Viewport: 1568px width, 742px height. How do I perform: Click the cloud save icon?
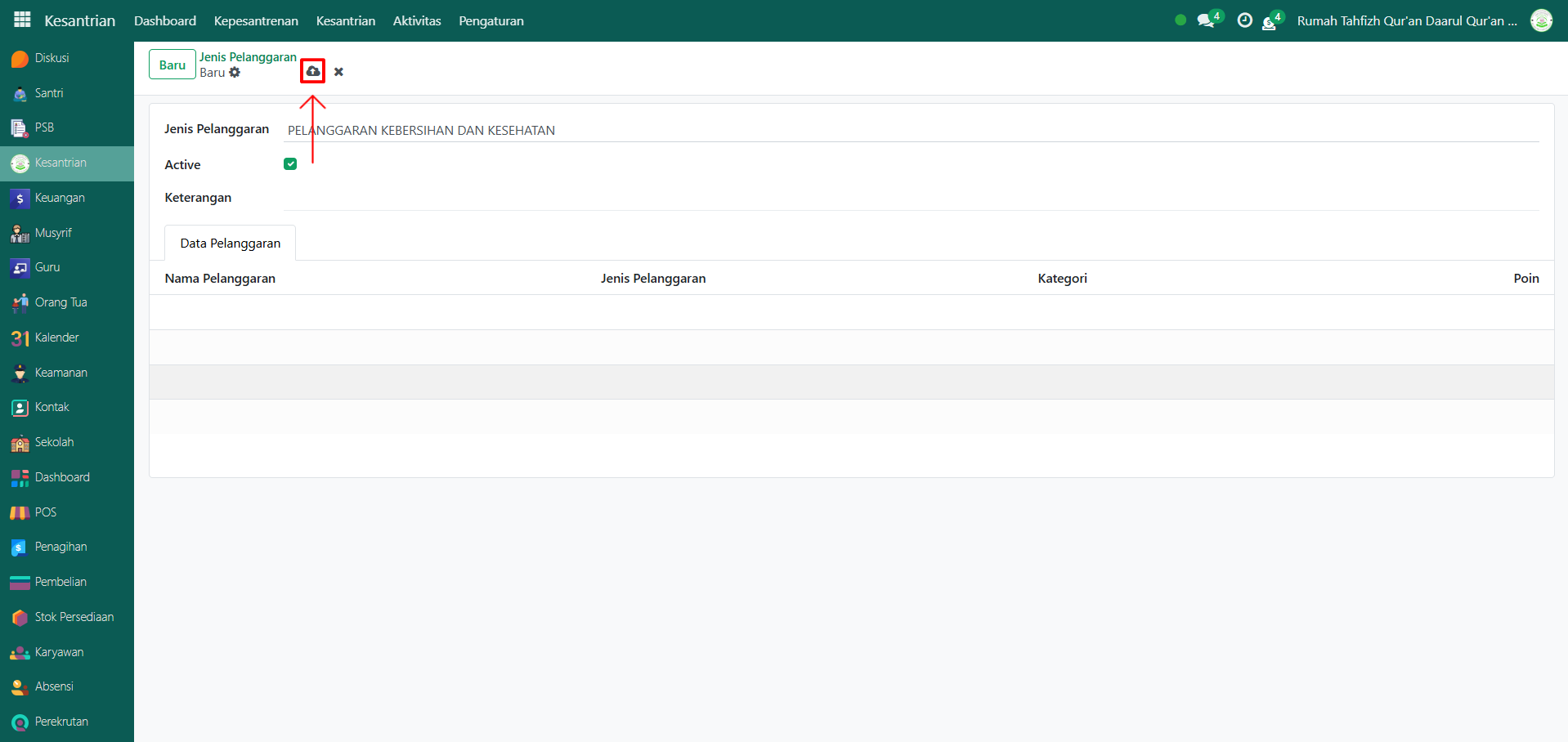312,72
